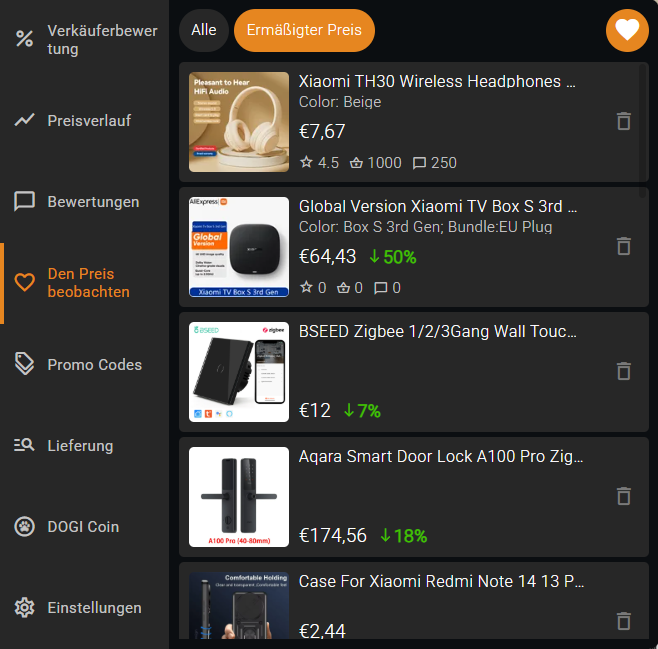Open Einstellungen gear icon

[24, 607]
